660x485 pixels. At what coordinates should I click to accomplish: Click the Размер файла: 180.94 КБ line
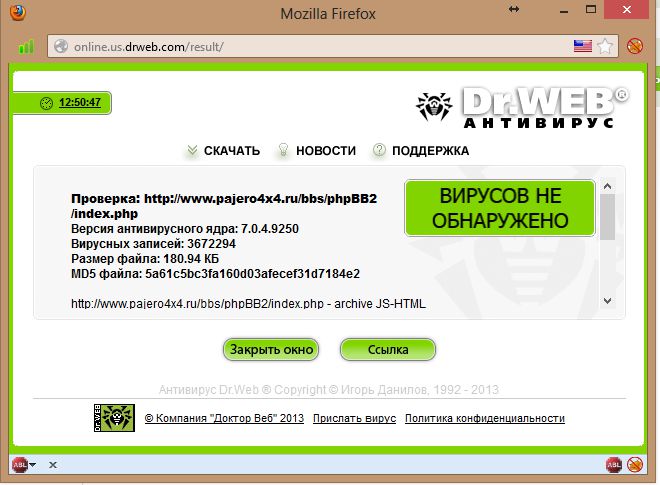[x=145, y=258]
